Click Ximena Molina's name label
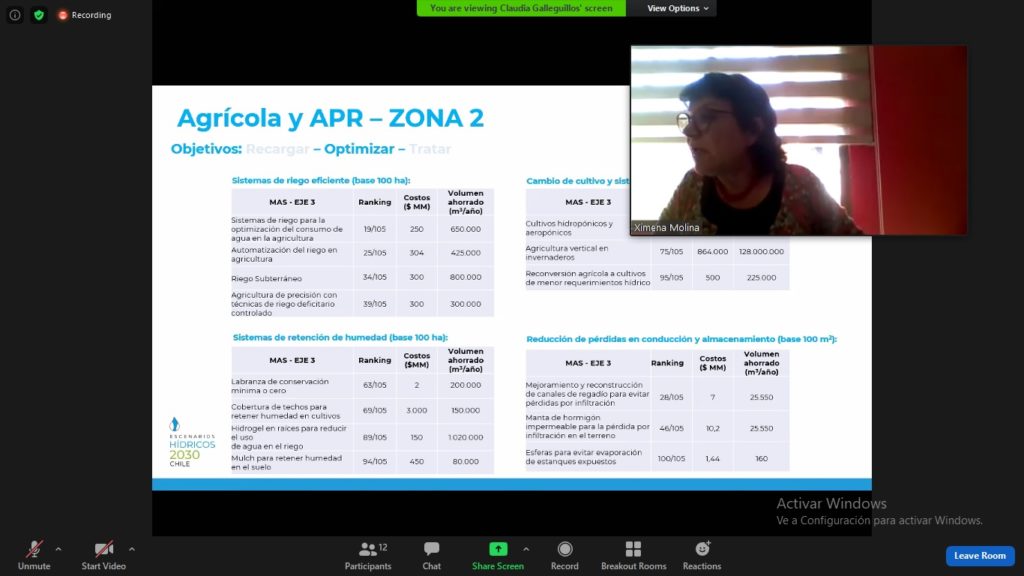 (x=667, y=228)
